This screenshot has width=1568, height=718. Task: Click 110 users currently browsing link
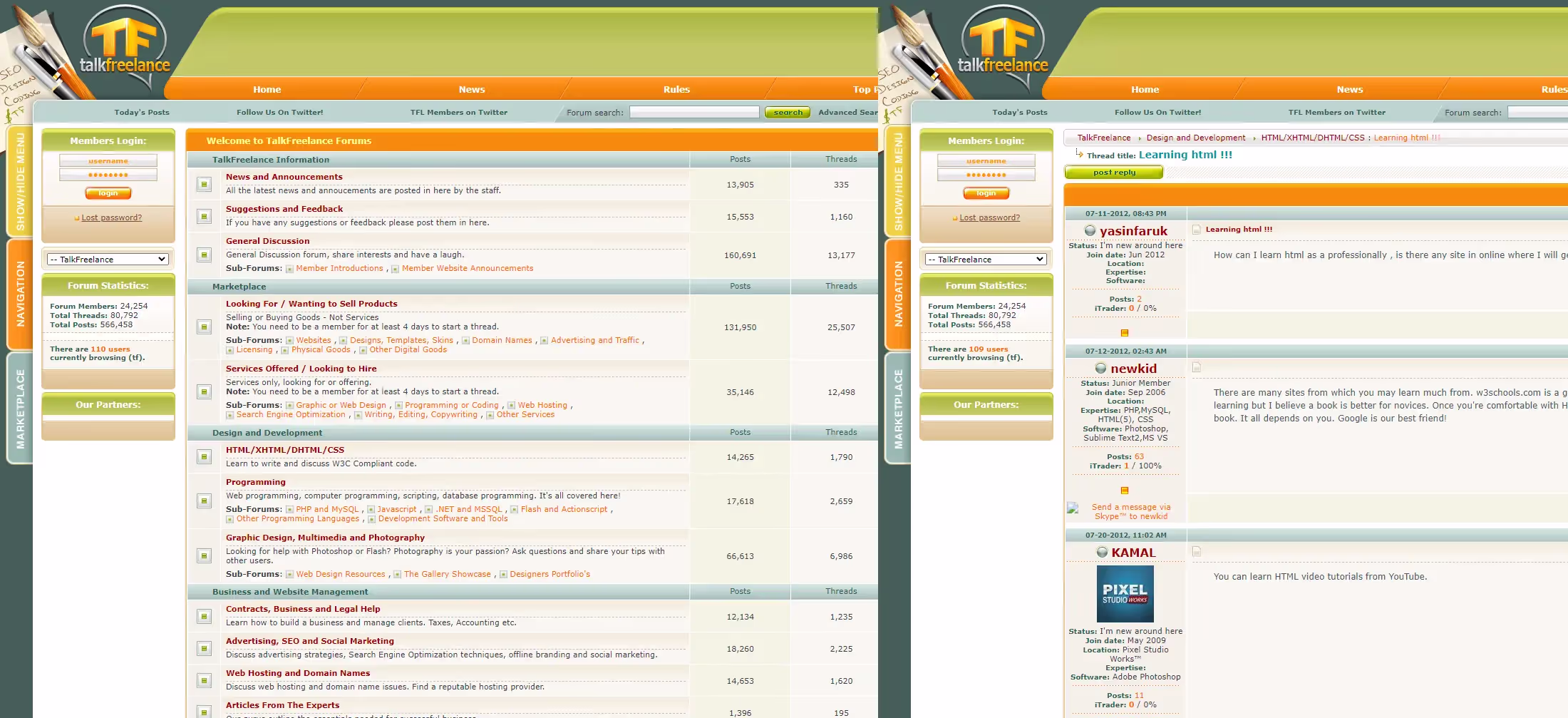pyautogui.click(x=110, y=349)
